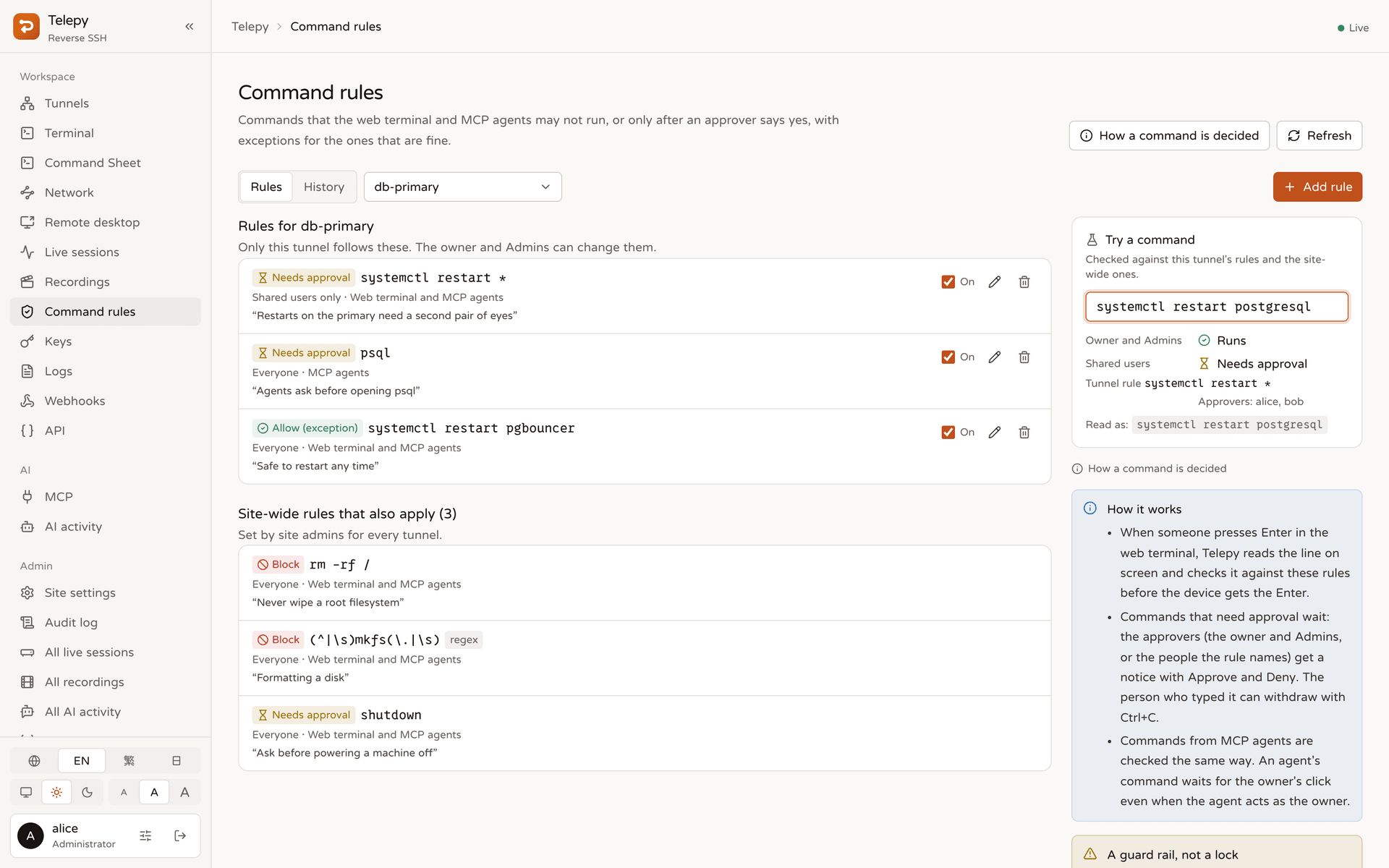Open Live sessions in the sidebar
This screenshot has width=1389, height=868.
[106, 252]
